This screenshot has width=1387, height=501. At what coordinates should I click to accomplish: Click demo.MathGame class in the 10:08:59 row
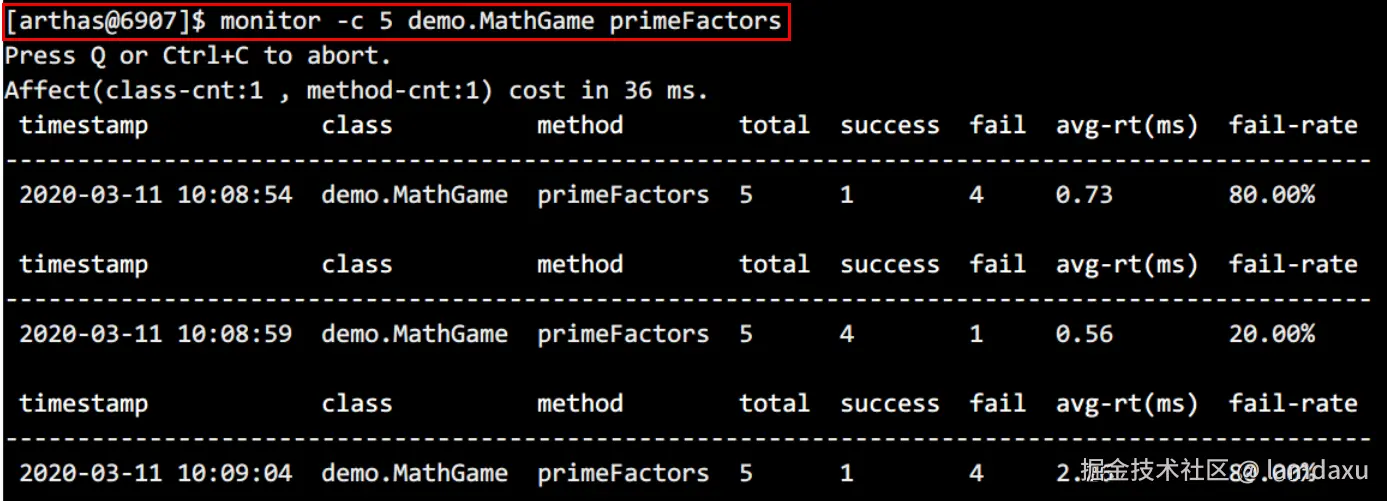tap(414, 334)
